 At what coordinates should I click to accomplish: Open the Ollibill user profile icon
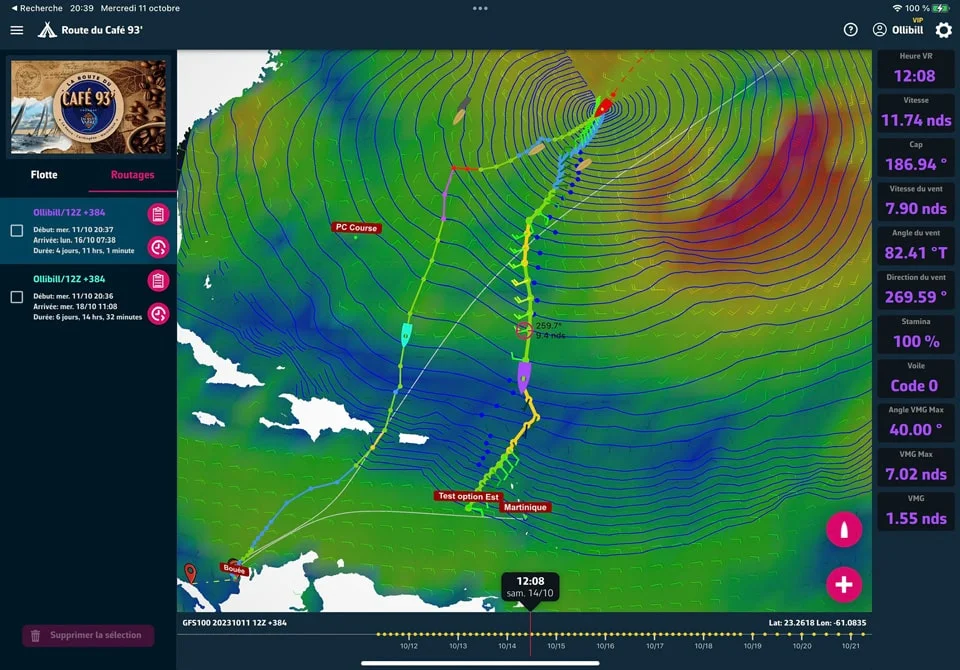pyautogui.click(x=879, y=29)
